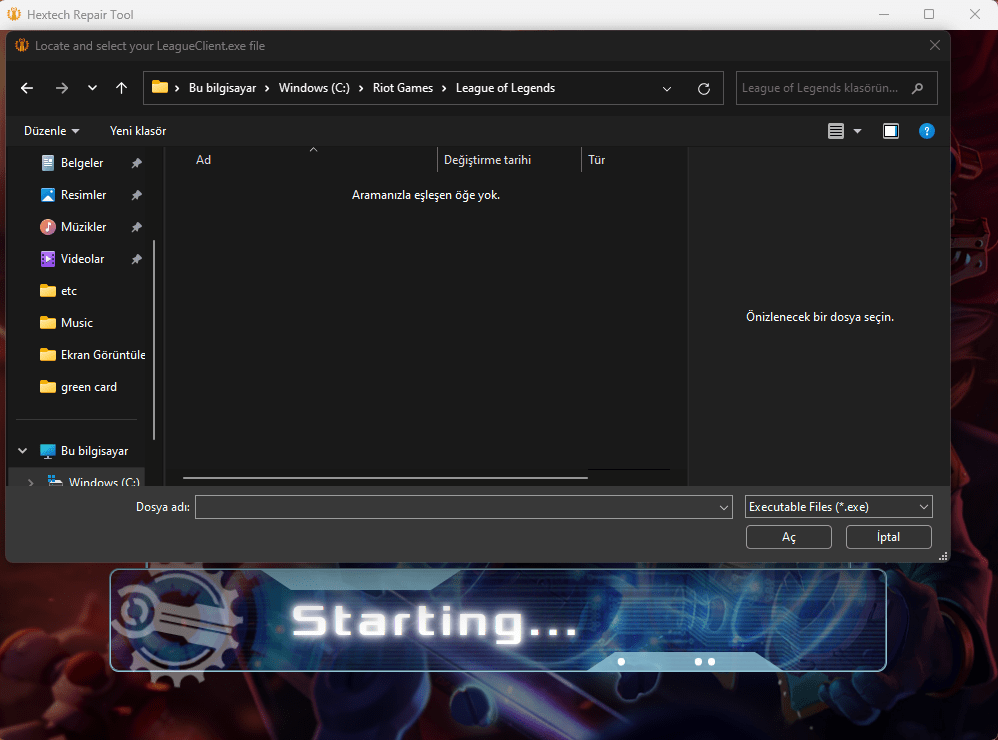998x740 pixels.
Task: Click the pin icon beside Müzikler
Action: coord(136,227)
